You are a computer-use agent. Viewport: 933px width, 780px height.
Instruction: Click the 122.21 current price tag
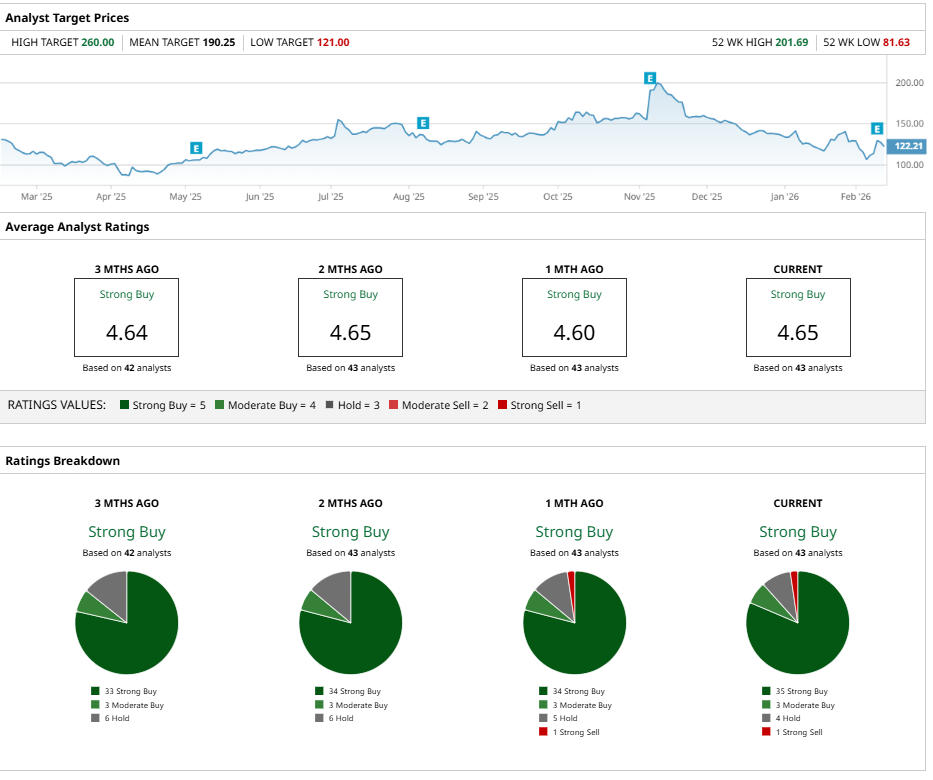(x=908, y=146)
